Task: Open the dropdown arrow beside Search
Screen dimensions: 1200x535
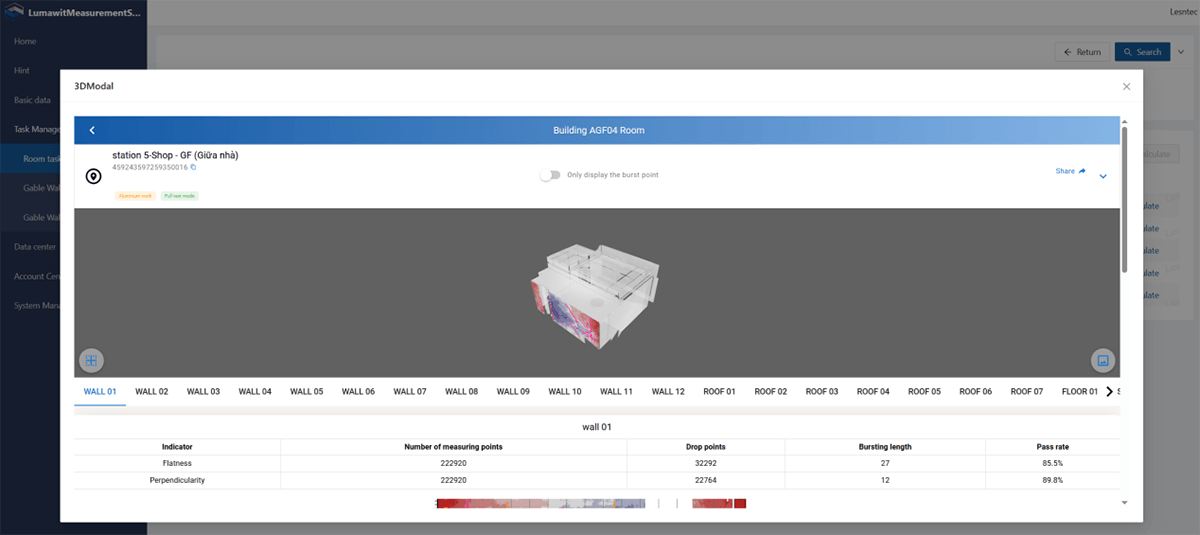Action: (1180, 52)
